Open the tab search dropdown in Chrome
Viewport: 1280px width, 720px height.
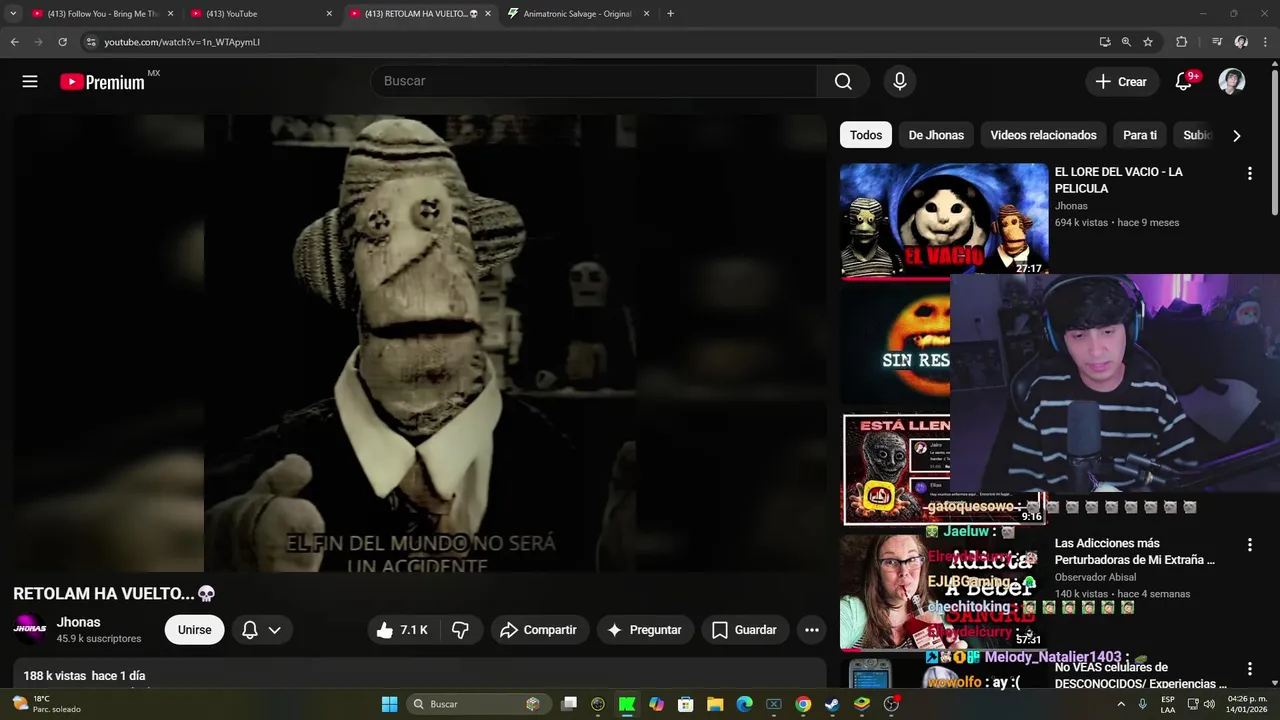[13, 14]
